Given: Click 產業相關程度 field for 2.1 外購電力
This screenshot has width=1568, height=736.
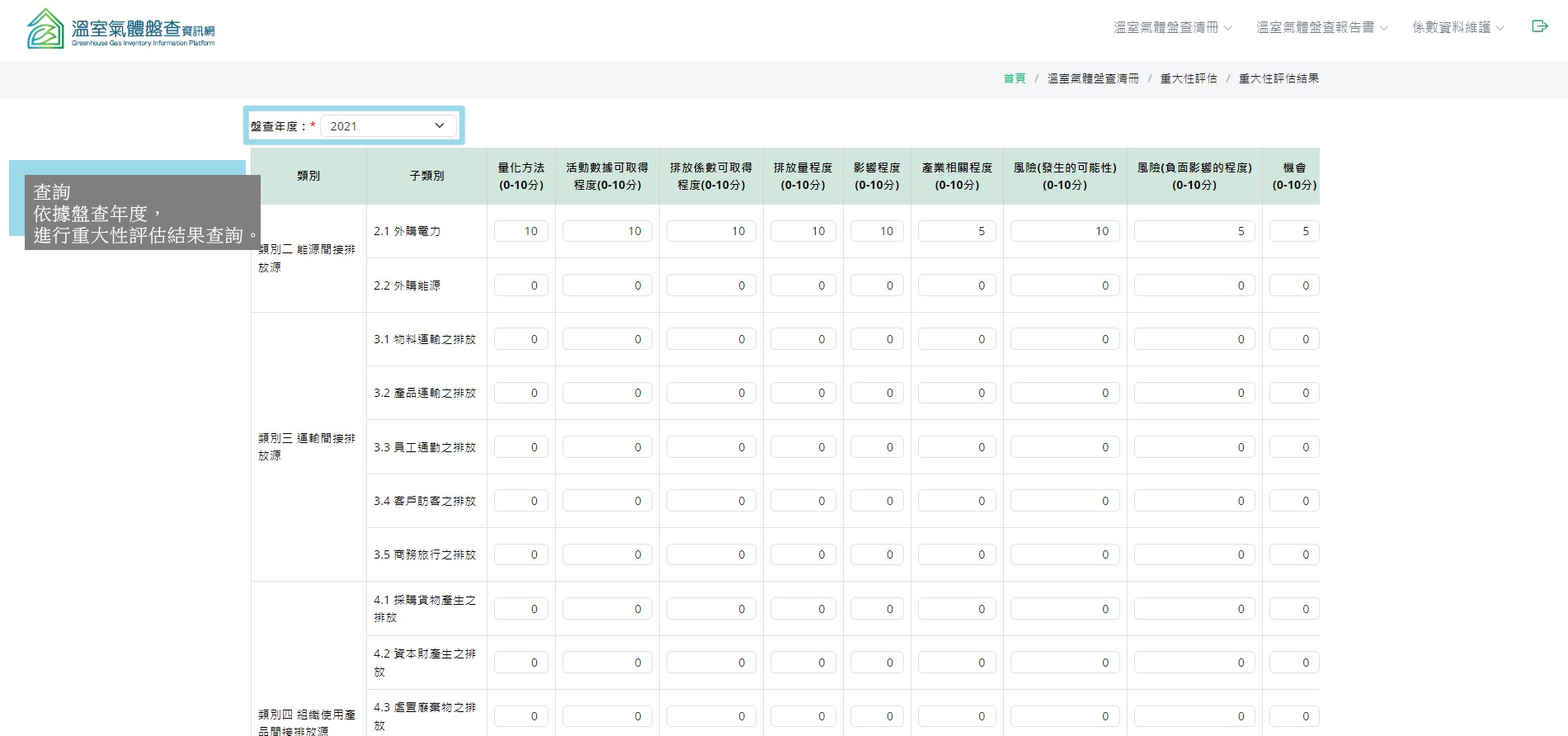Looking at the screenshot, I should (x=957, y=231).
